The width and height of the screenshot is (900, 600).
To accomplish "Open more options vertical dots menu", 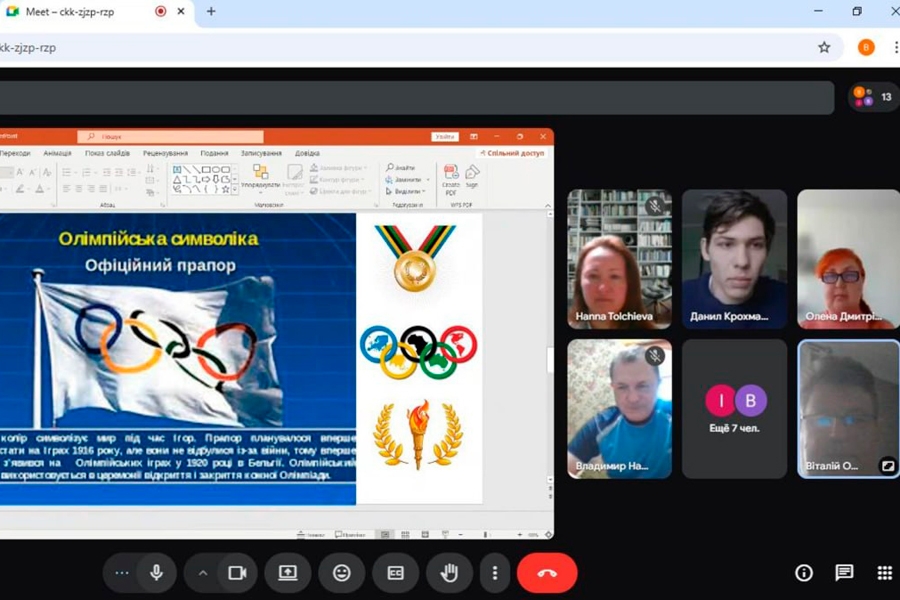I will (495, 572).
